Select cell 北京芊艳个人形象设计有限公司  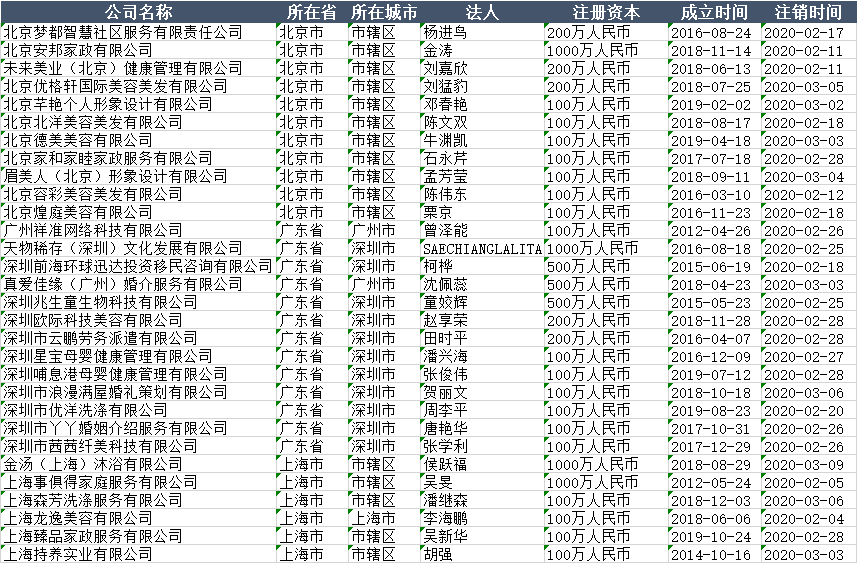tap(138, 104)
